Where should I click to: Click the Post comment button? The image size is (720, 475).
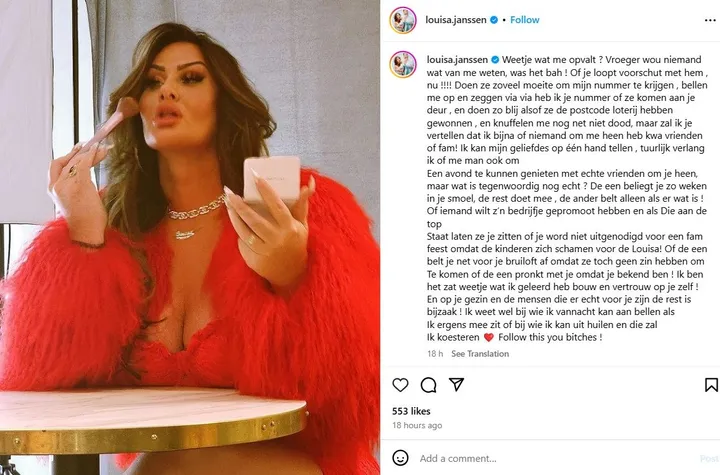point(709,458)
